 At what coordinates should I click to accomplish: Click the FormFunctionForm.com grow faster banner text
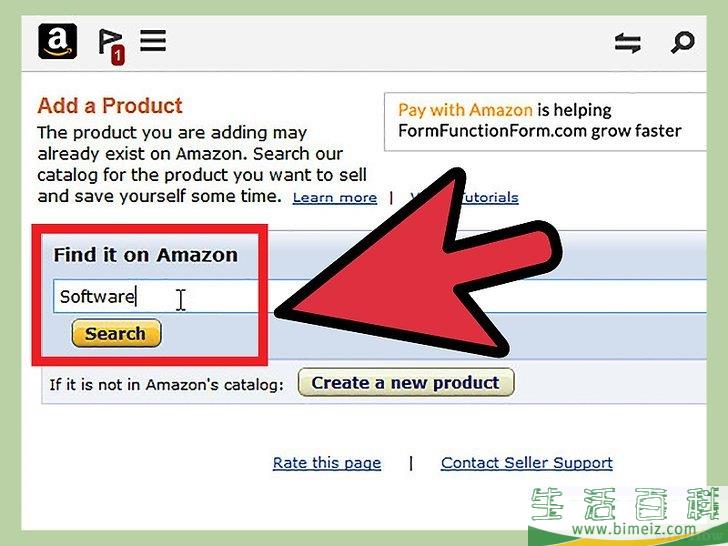[x=540, y=131]
